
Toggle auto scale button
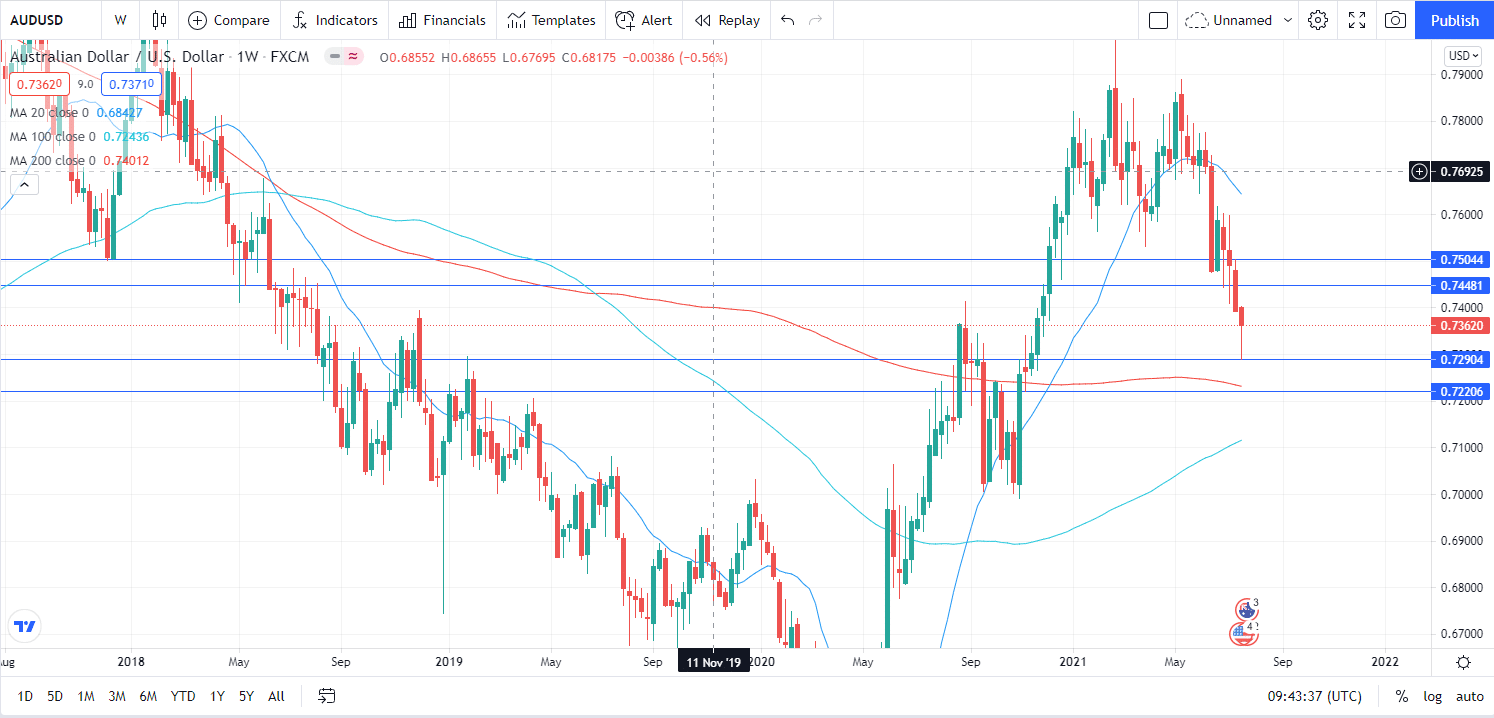(x=1469, y=696)
